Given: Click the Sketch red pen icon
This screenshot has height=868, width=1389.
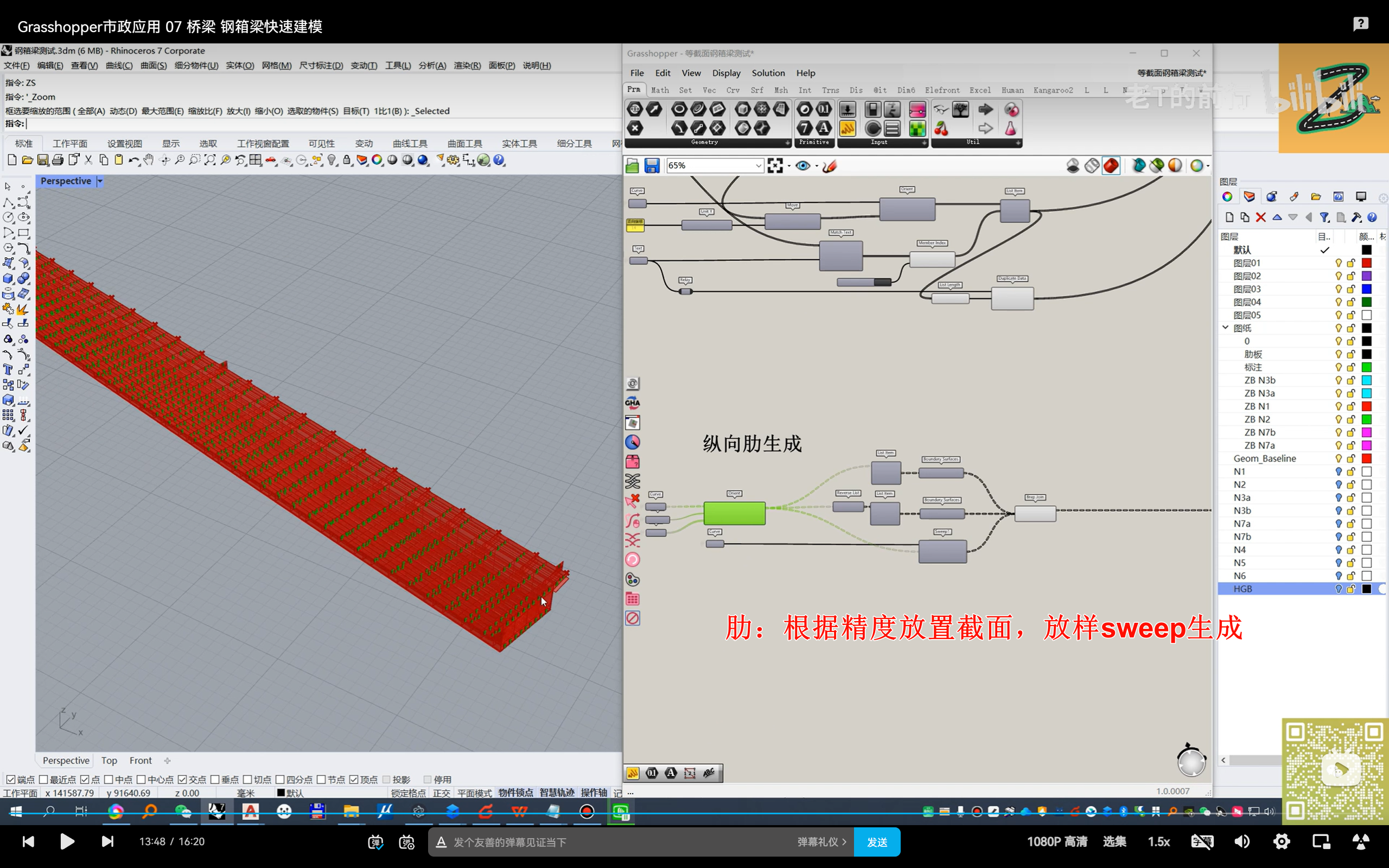Looking at the screenshot, I should tap(830, 166).
